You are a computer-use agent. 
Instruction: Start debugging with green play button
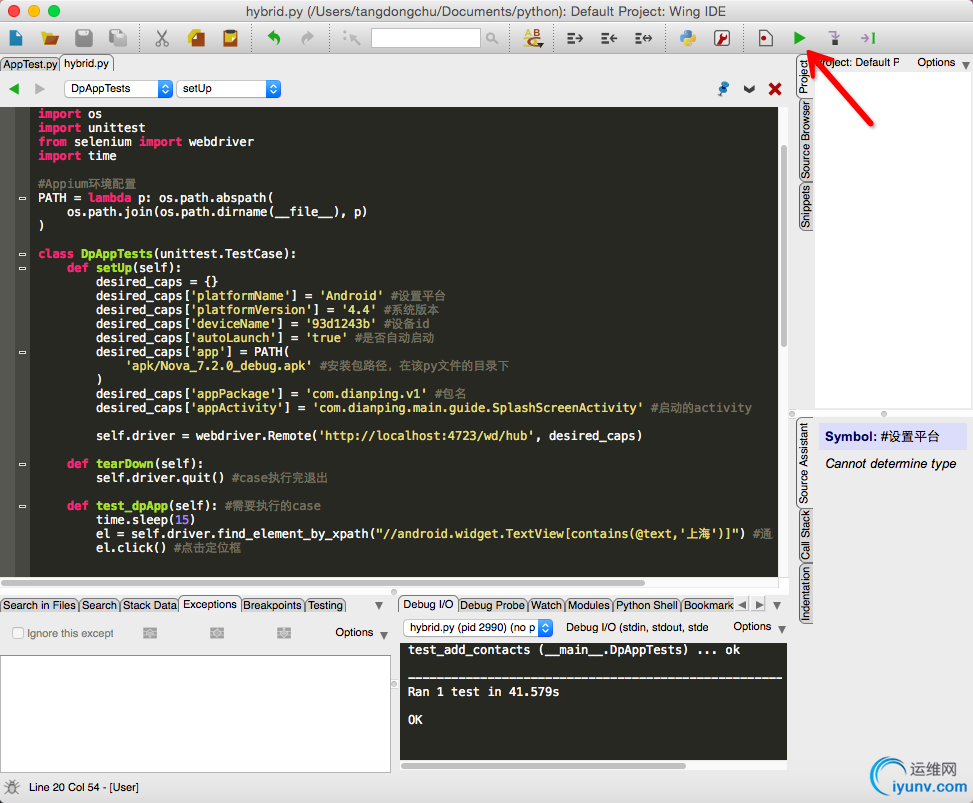(x=799, y=38)
